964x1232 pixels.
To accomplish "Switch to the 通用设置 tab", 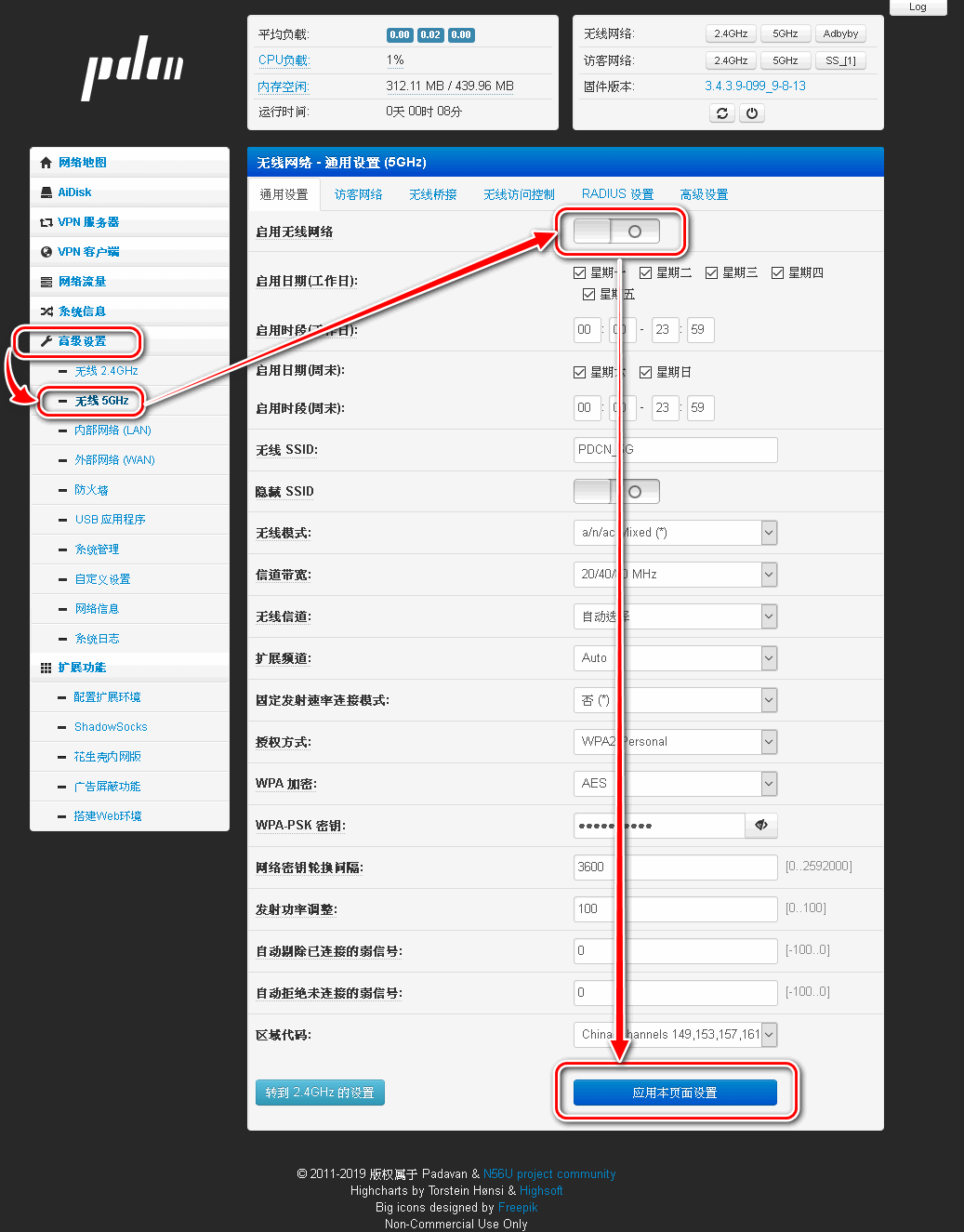I will (x=284, y=194).
